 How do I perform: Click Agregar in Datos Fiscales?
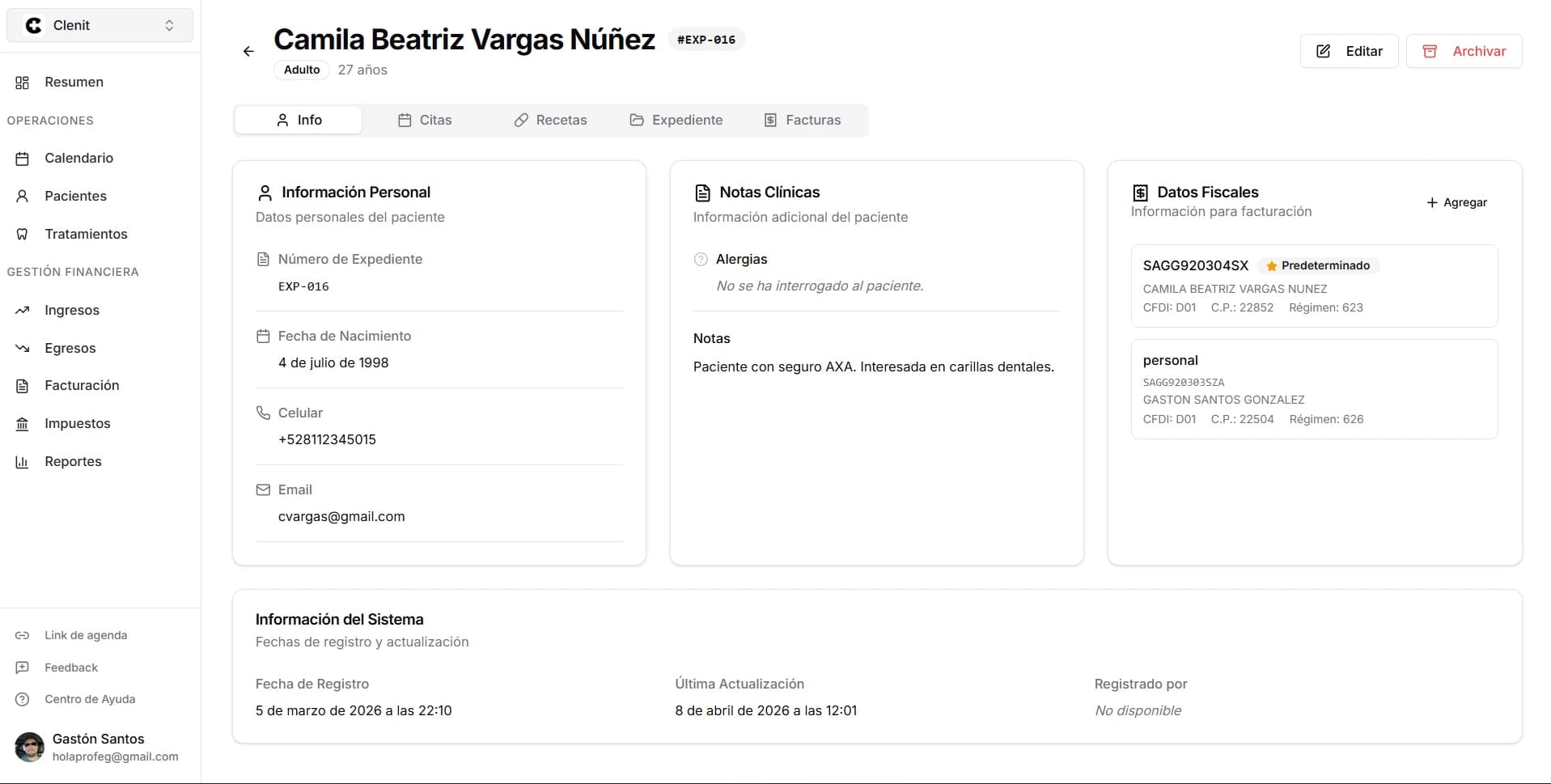coord(1456,202)
